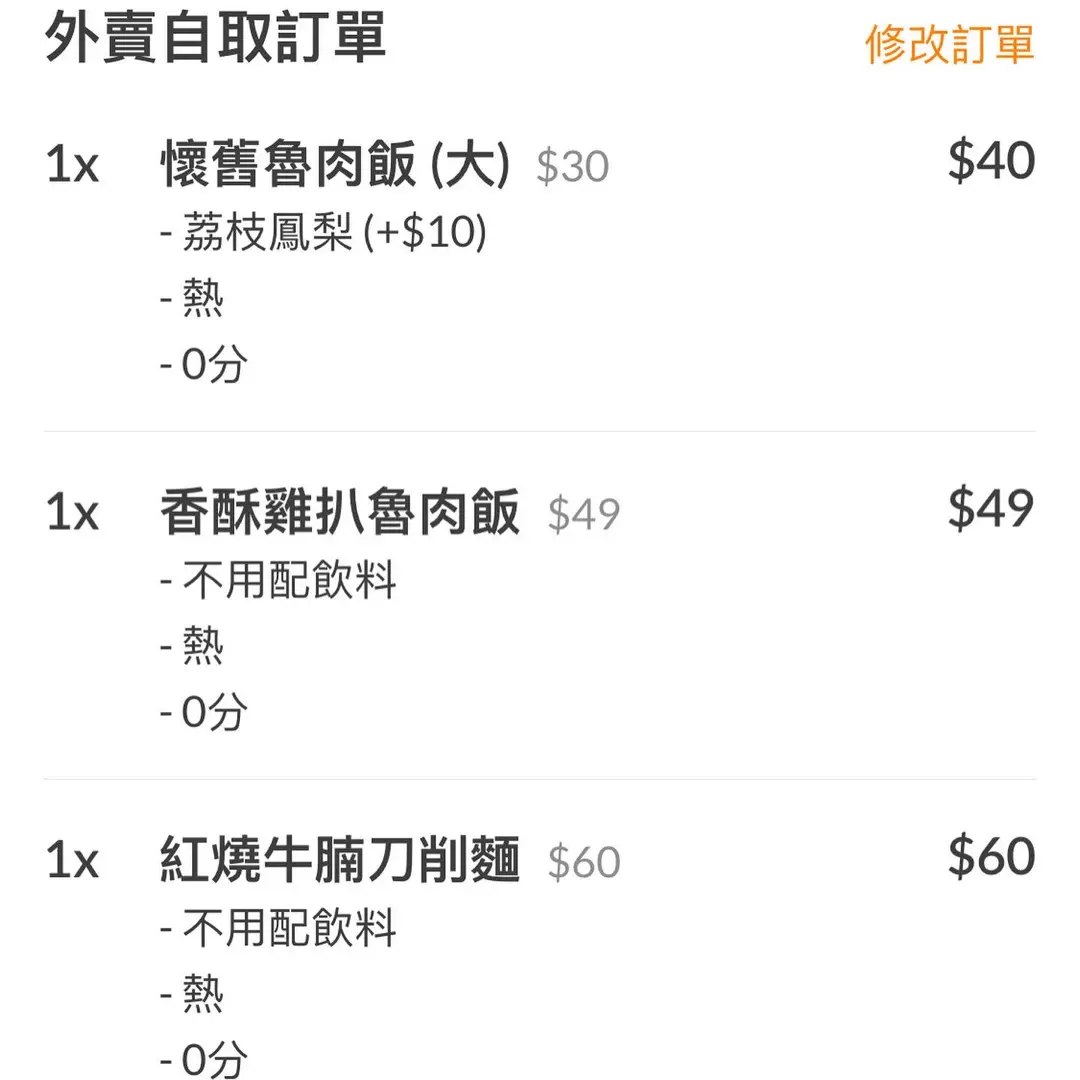Viewport: 1080px width, 1080px height.
Task: Click the 0分 option under 懷舊魯肉飯
Action: click(x=212, y=365)
